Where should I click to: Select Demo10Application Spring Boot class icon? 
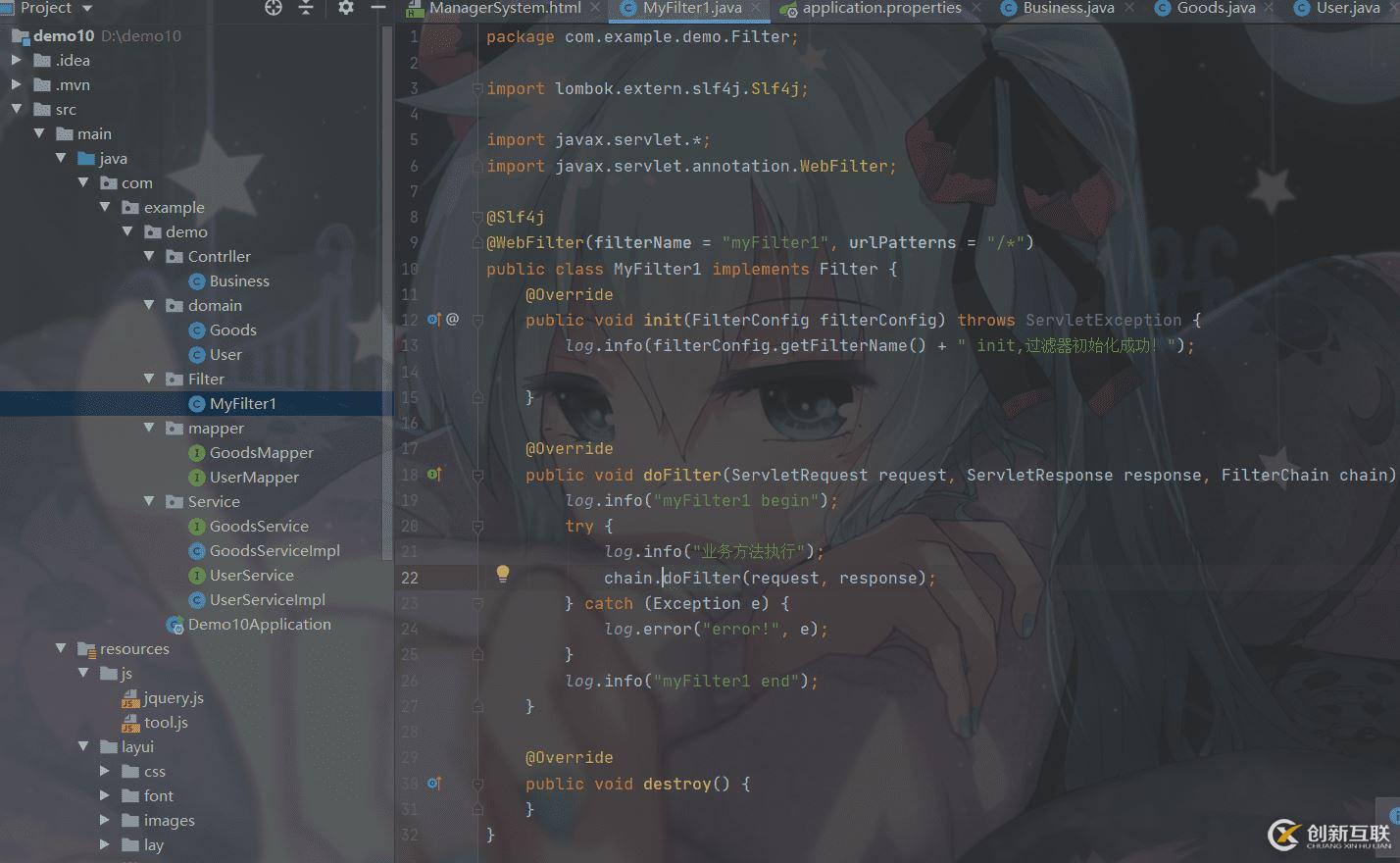[175, 625]
